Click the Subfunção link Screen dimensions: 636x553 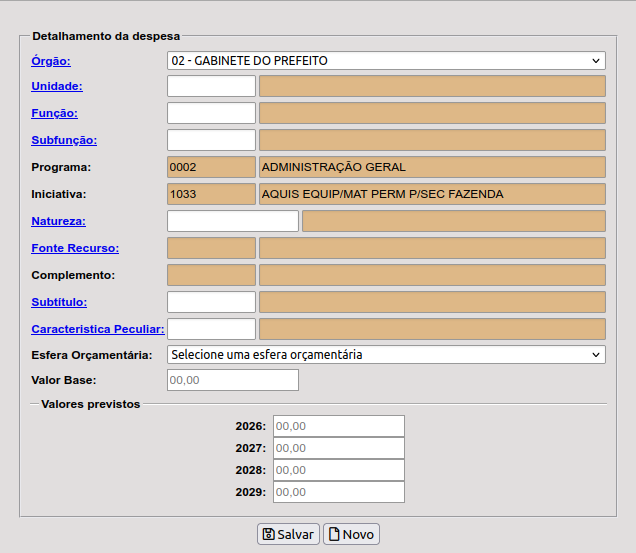click(64, 140)
